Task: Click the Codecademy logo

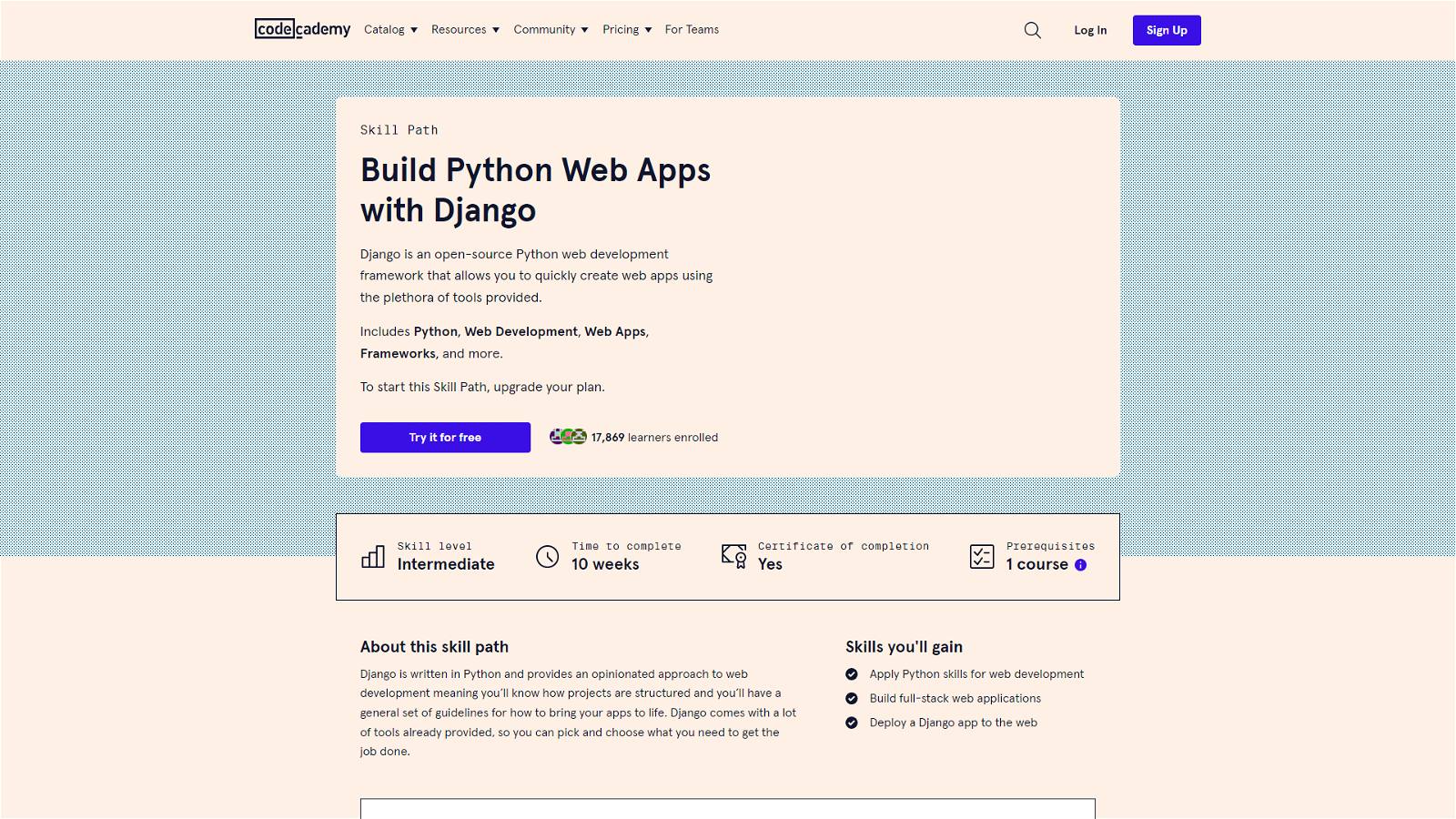Action: pos(302,29)
